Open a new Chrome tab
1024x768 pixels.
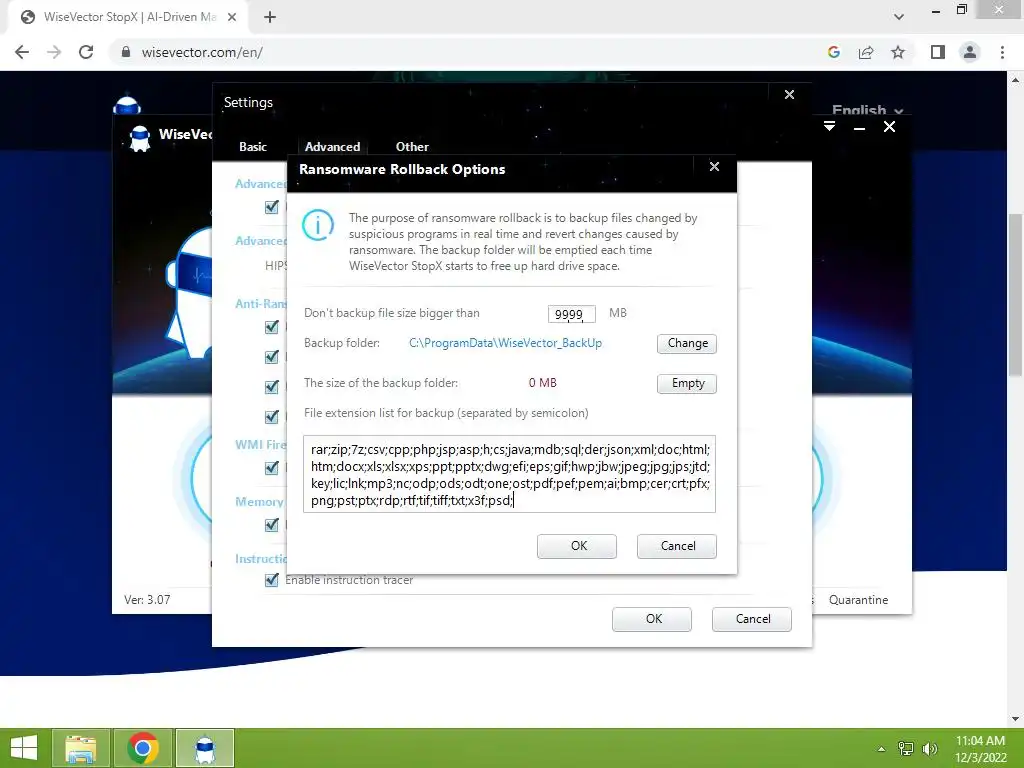click(270, 17)
